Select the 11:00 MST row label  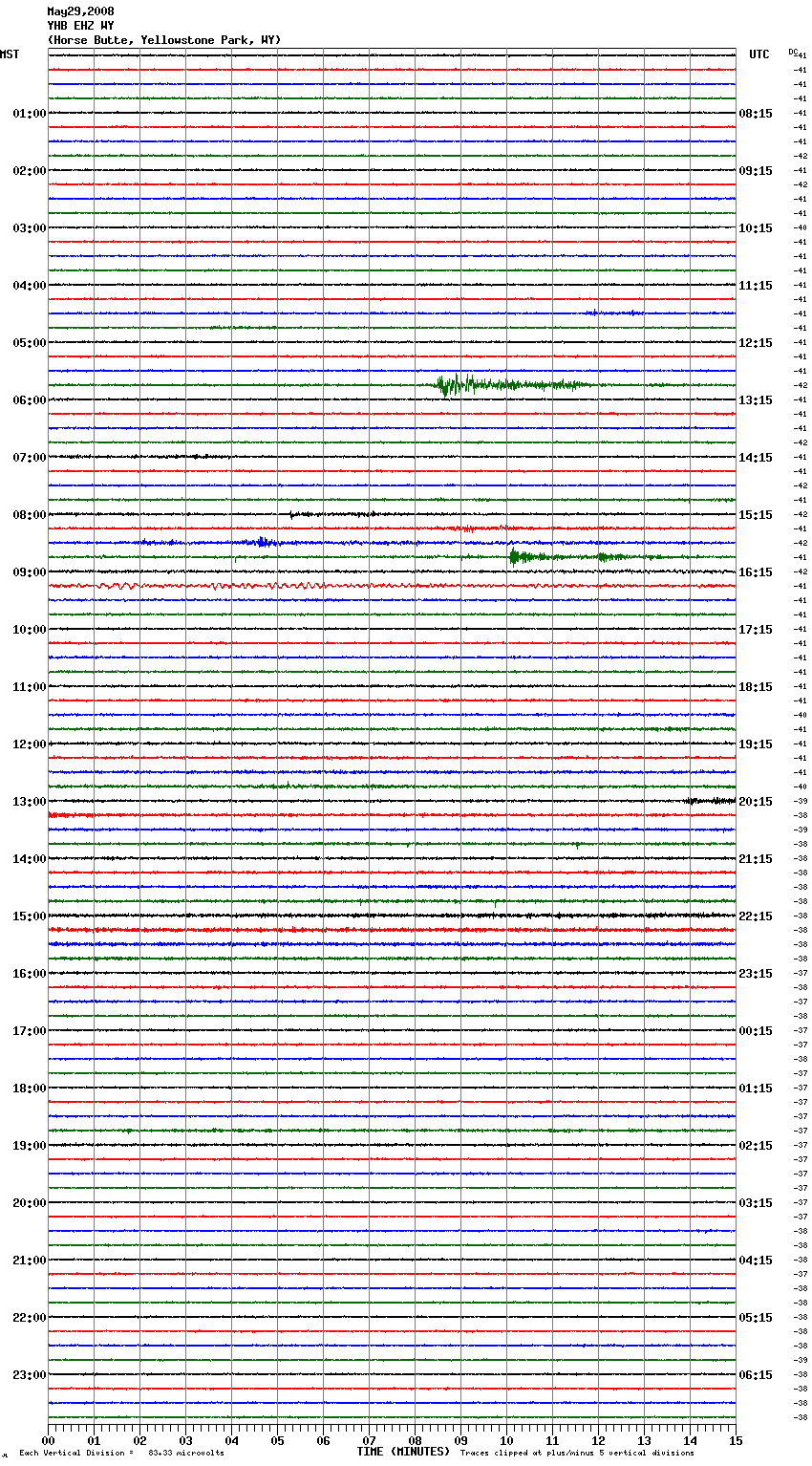[x=30, y=687]
